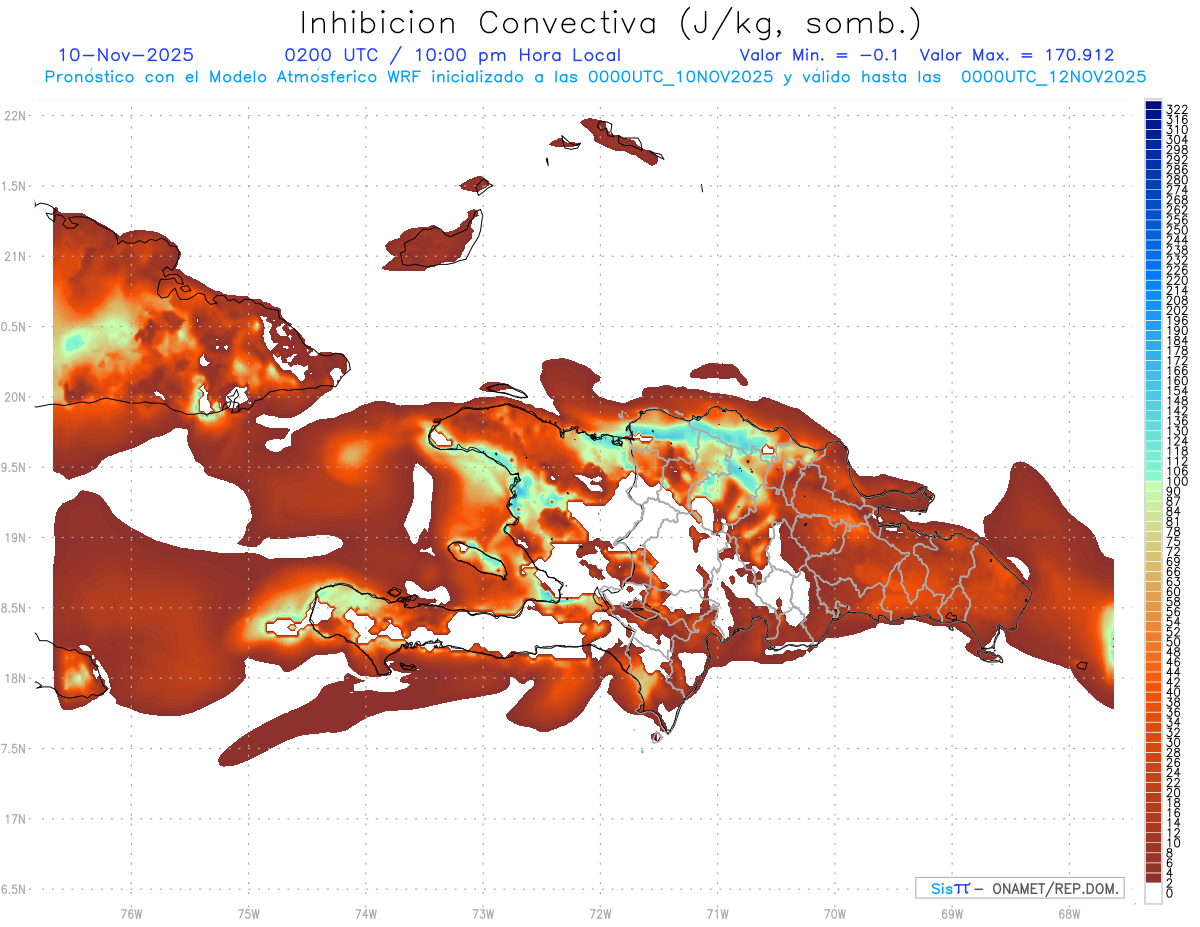Click the '75W' longitude label
The image size is (1200, 927).
(x=248, y=913)
